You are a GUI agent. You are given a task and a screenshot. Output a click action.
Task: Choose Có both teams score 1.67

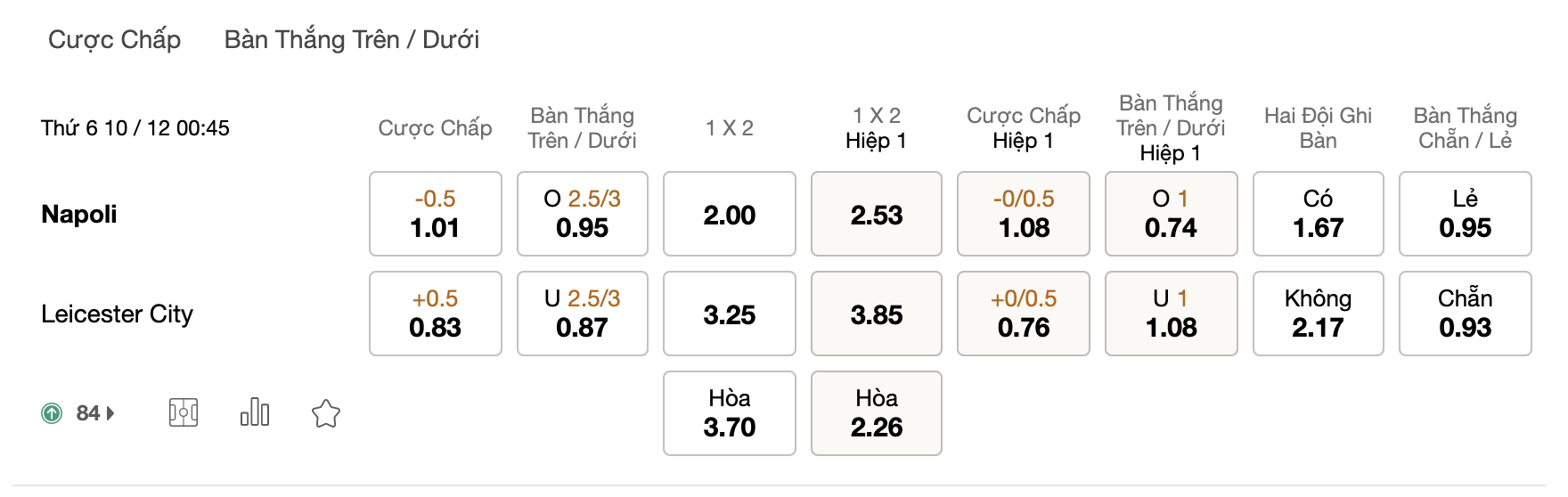click(1319, 214)
